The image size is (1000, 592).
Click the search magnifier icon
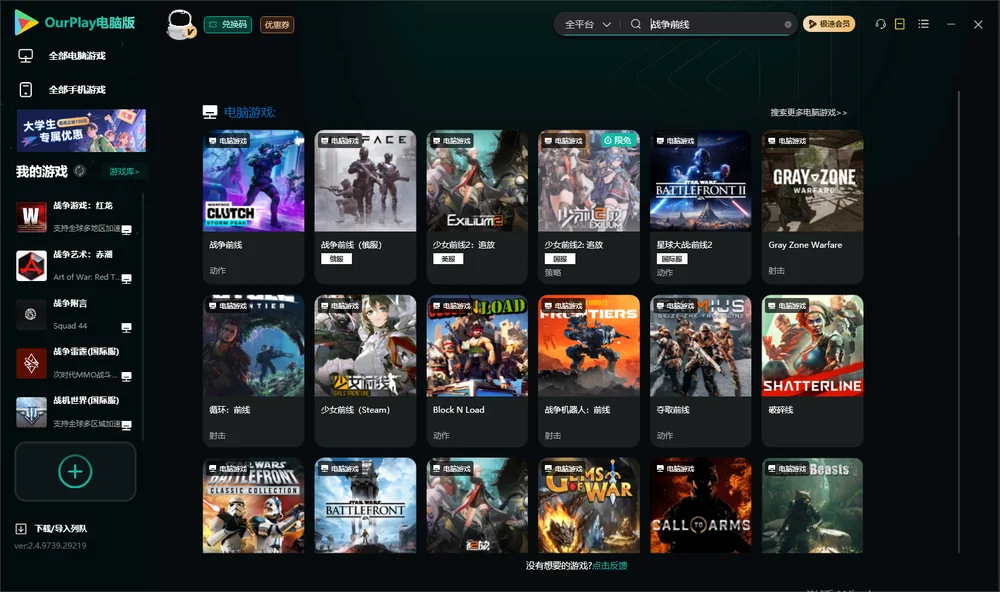636,24
